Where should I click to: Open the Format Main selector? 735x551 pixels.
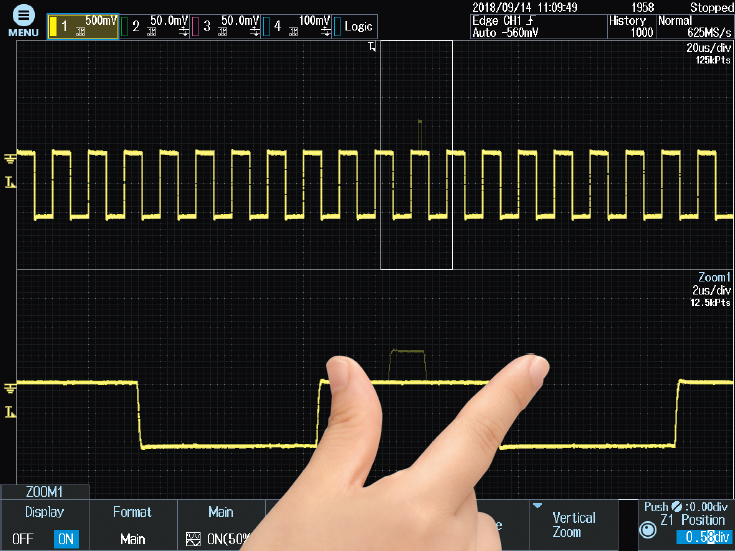(x=133, y=525)
